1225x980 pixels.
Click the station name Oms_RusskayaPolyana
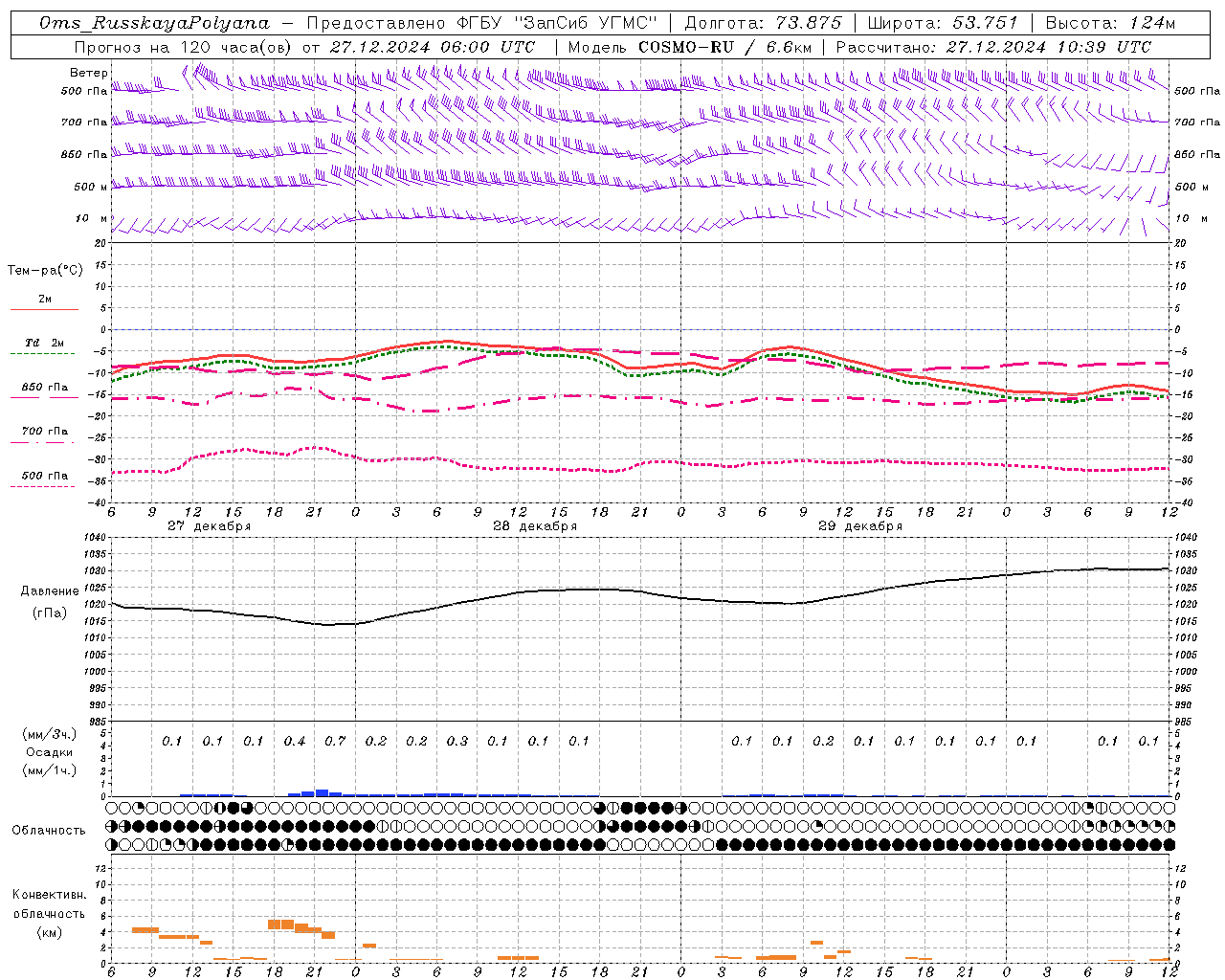[x=155, y=23]
